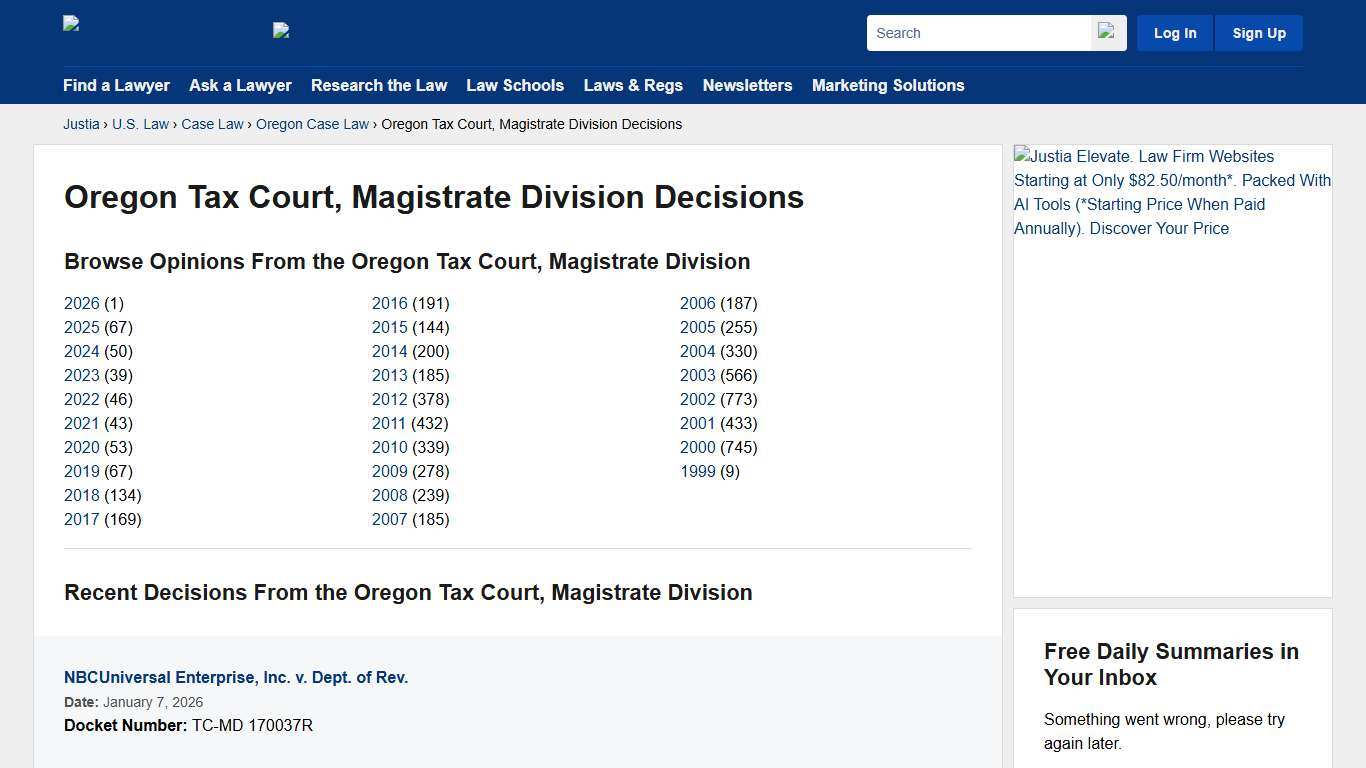1366x768 pixels.
Task: Open the U.S. Law breadcrumb link
Action: pyautogui.click(x=140, y=124)
